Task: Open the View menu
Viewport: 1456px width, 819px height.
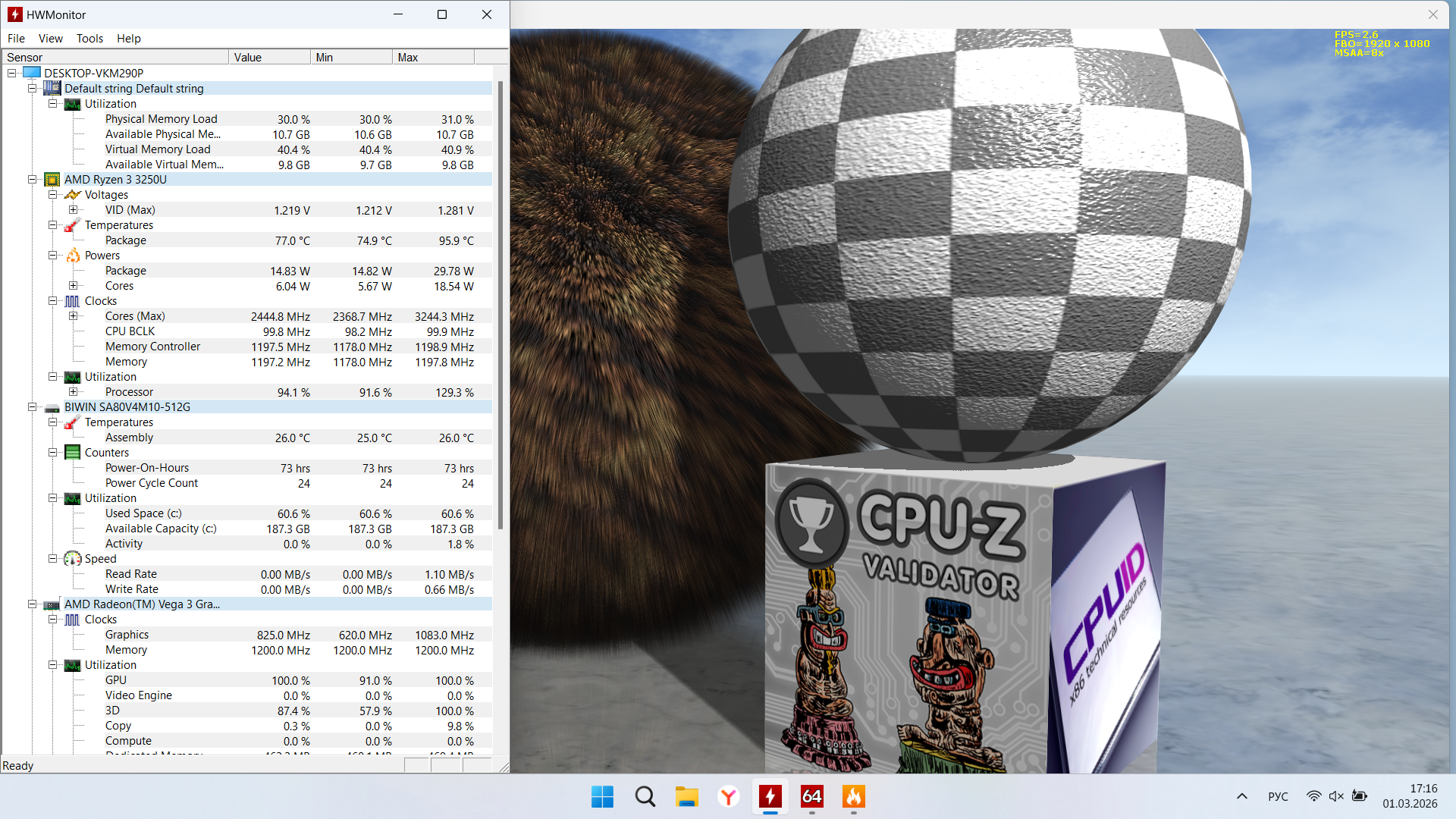Action: point(50,39)
